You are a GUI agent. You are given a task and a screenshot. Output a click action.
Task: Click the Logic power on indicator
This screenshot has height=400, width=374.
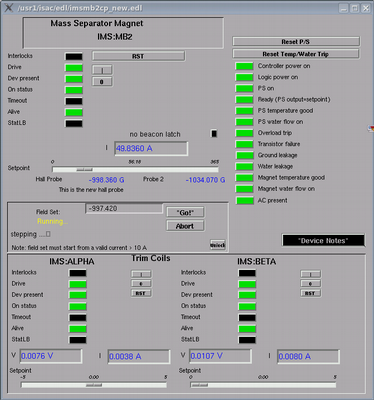coord(244,77)
